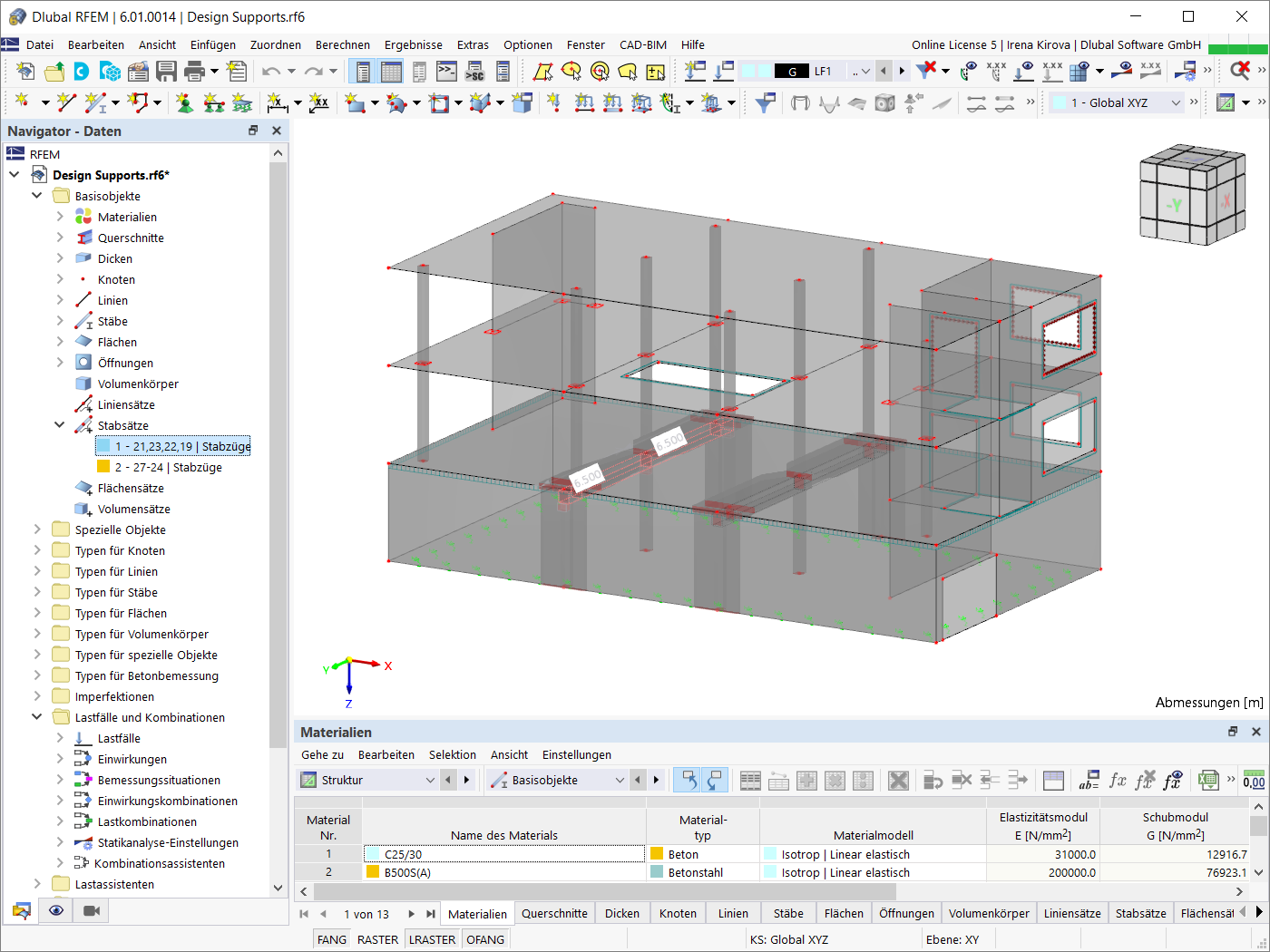Click the Excel export icon in Materialien panel
This screenshot has width=1270, height=952.
pos(1207,780)
